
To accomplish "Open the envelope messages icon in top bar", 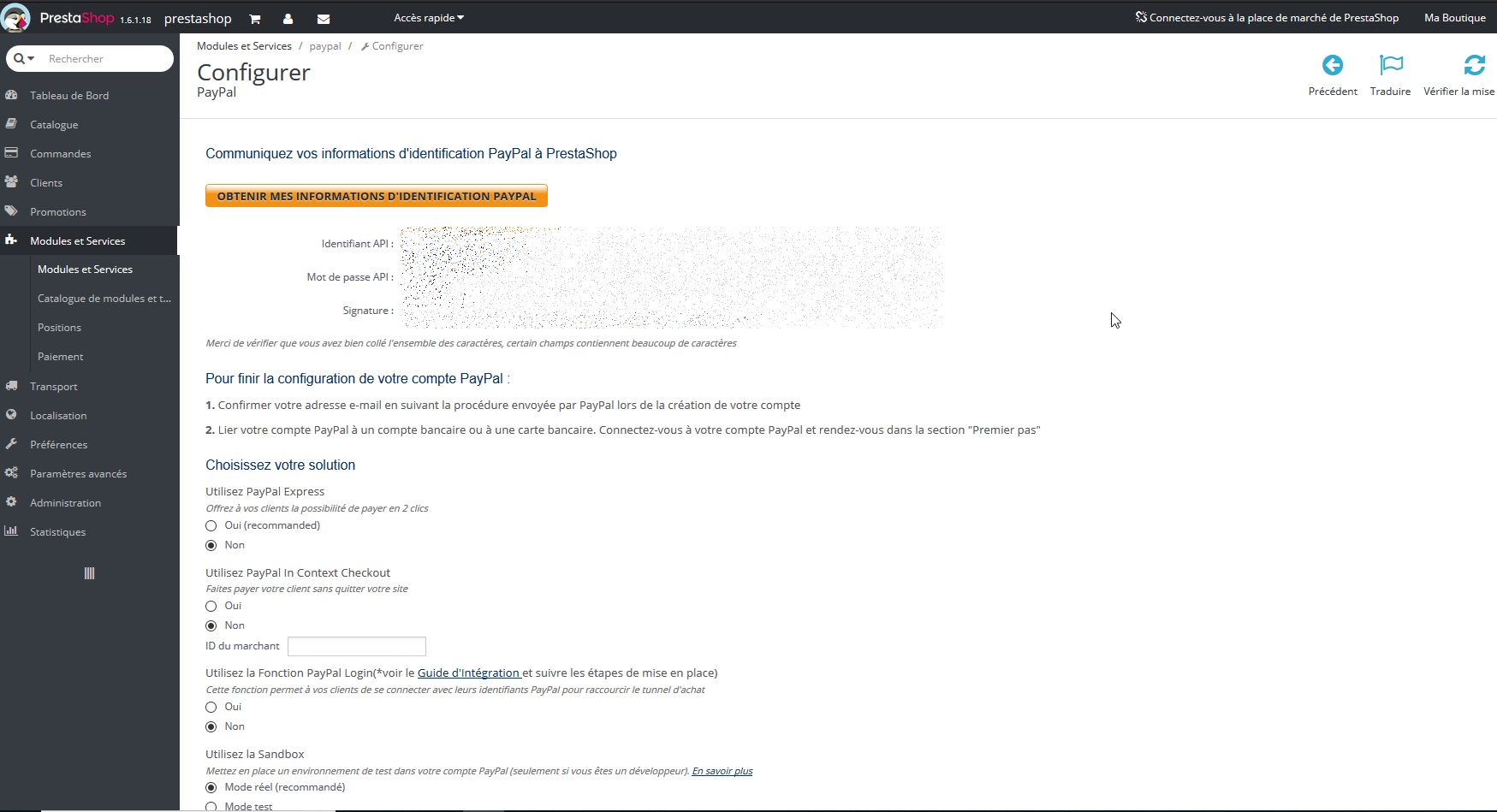I will pos(324,19).
